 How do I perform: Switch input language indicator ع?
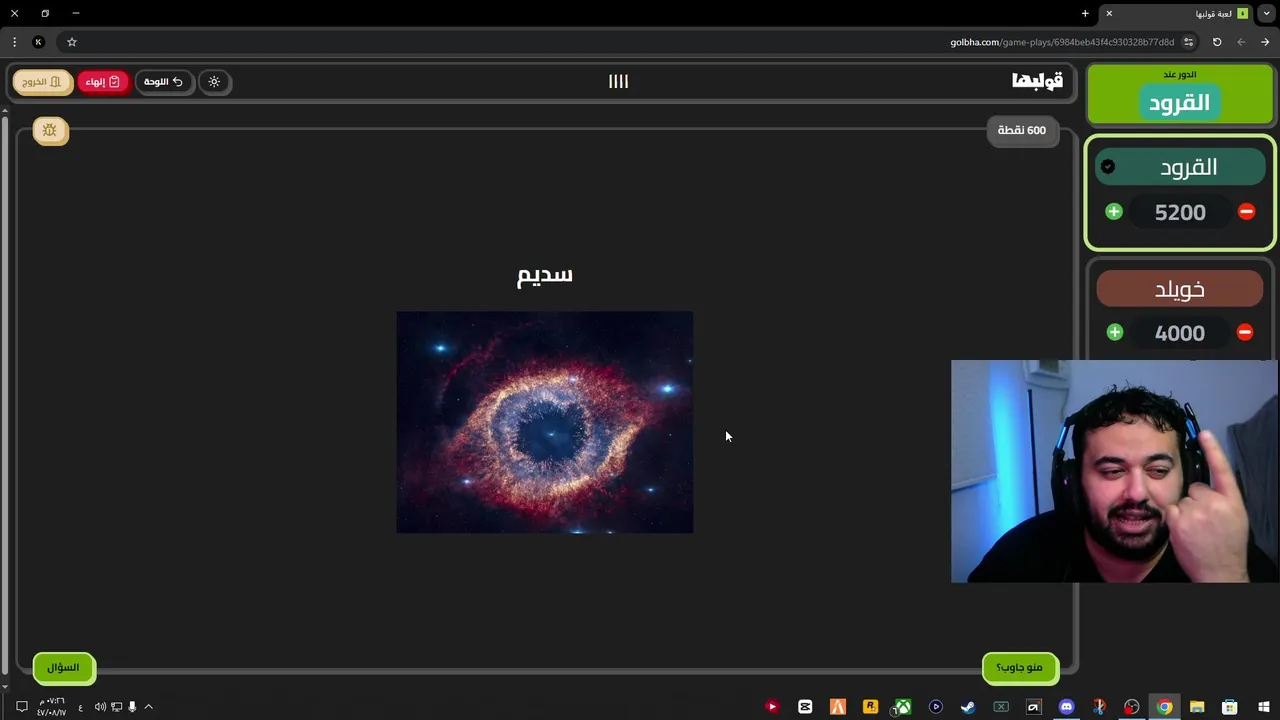tap(81, 707)
